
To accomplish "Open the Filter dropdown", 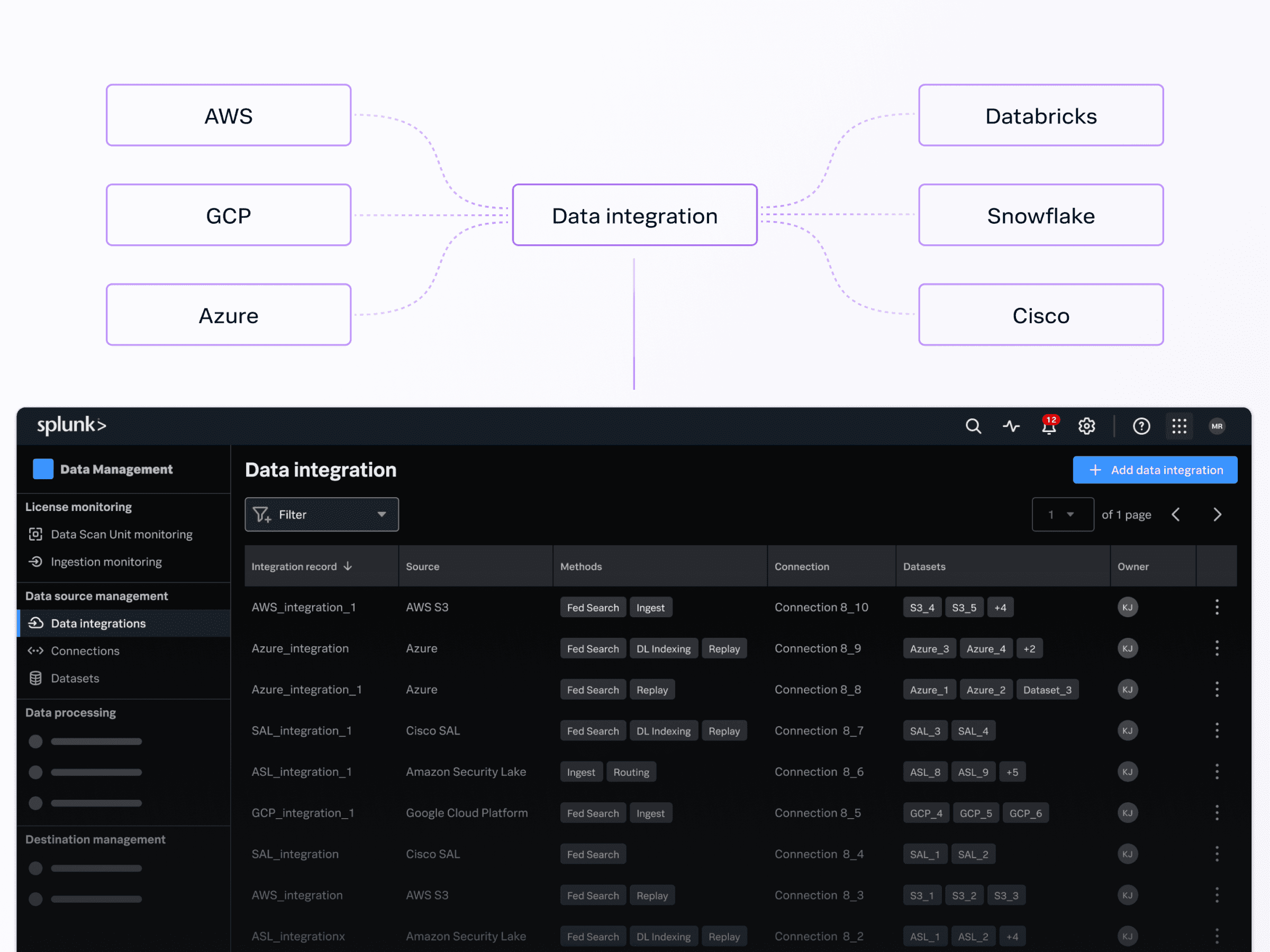I will pyautogui.click(x=322, y=514).
